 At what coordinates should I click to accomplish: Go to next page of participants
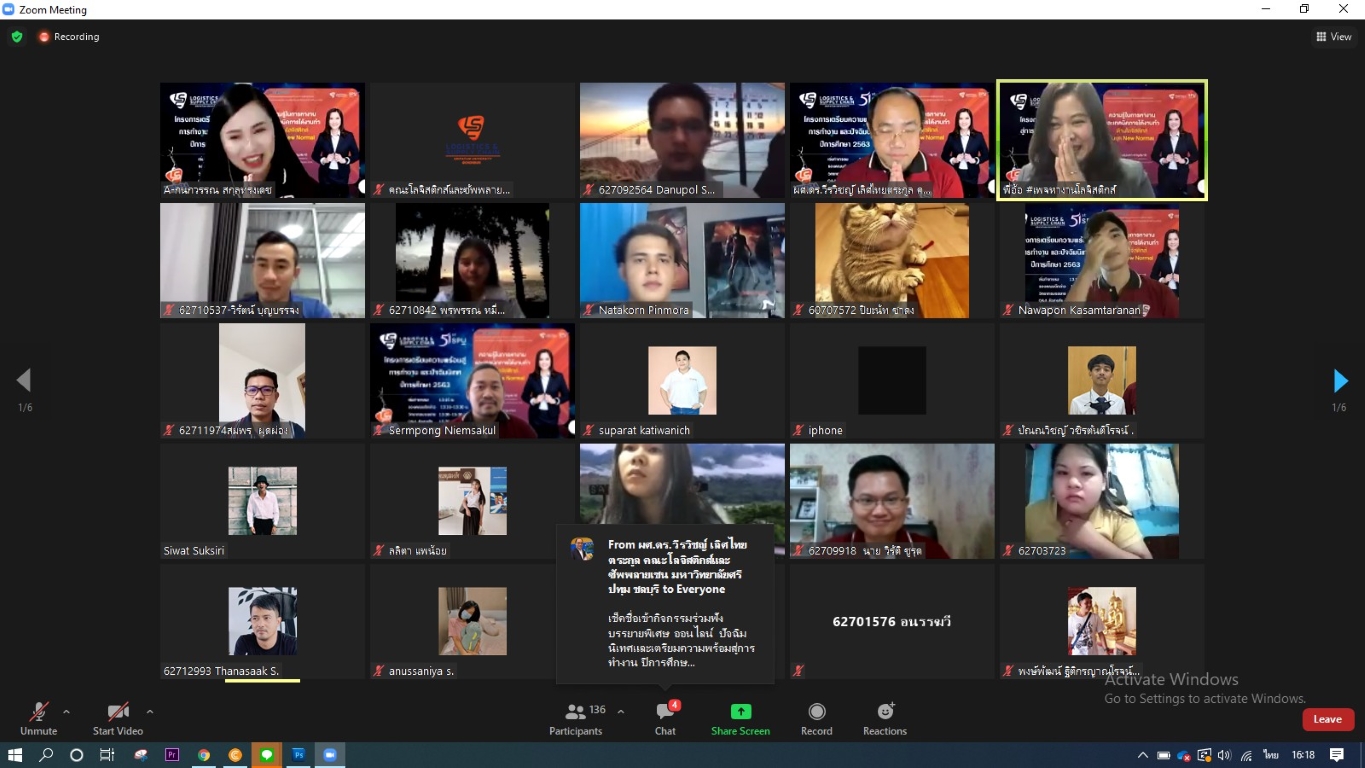(x=1340, y=381)
